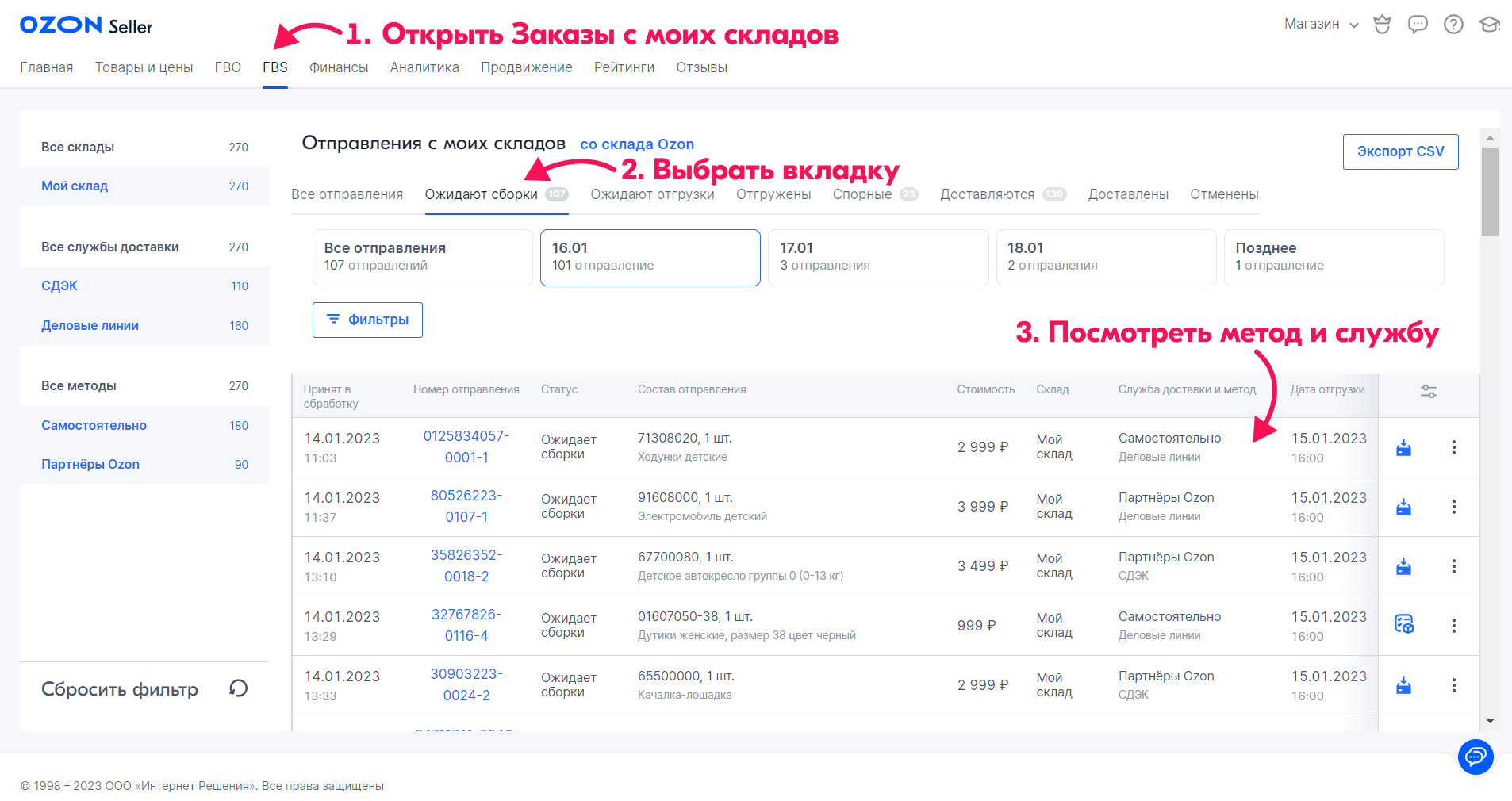The width and height of the screenshot is (1512, 801).
Task: Filter by Партнёры Ozon method
Action: tap(144, 465)
